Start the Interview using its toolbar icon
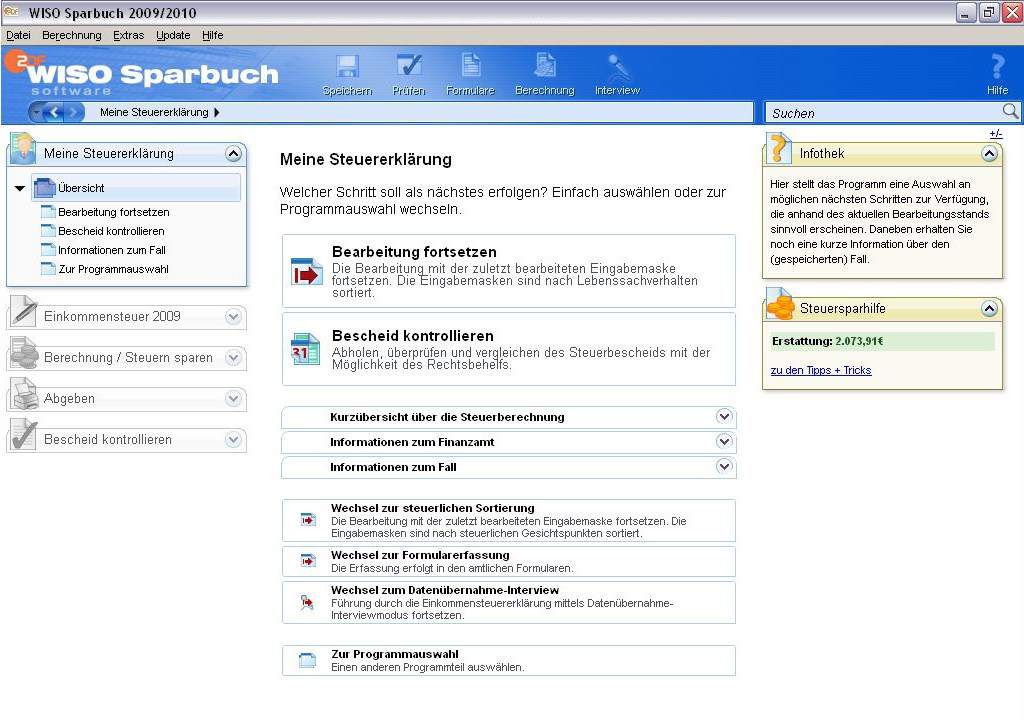Image resolution: width=1024 pixels, height=720 pixels. (617, 68)
